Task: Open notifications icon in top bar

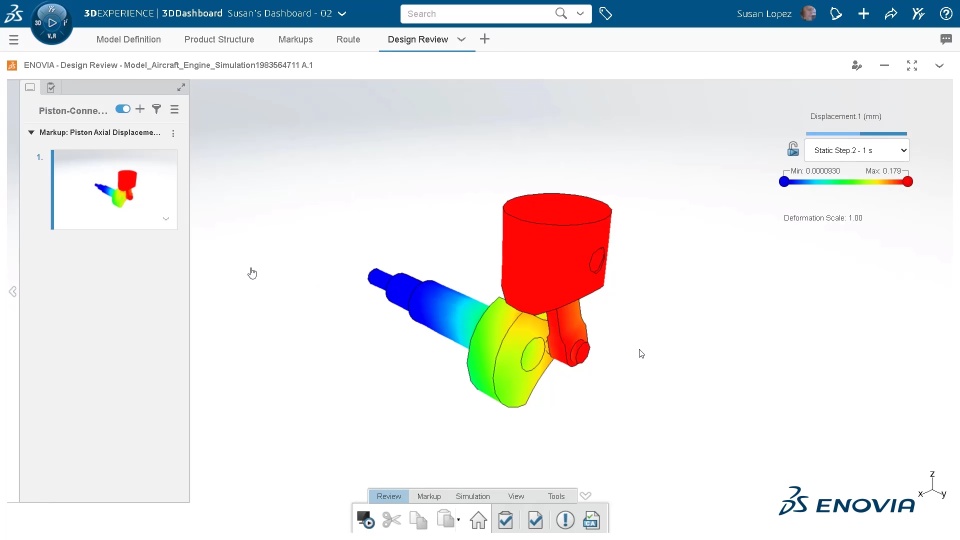Action: (836, 13)
